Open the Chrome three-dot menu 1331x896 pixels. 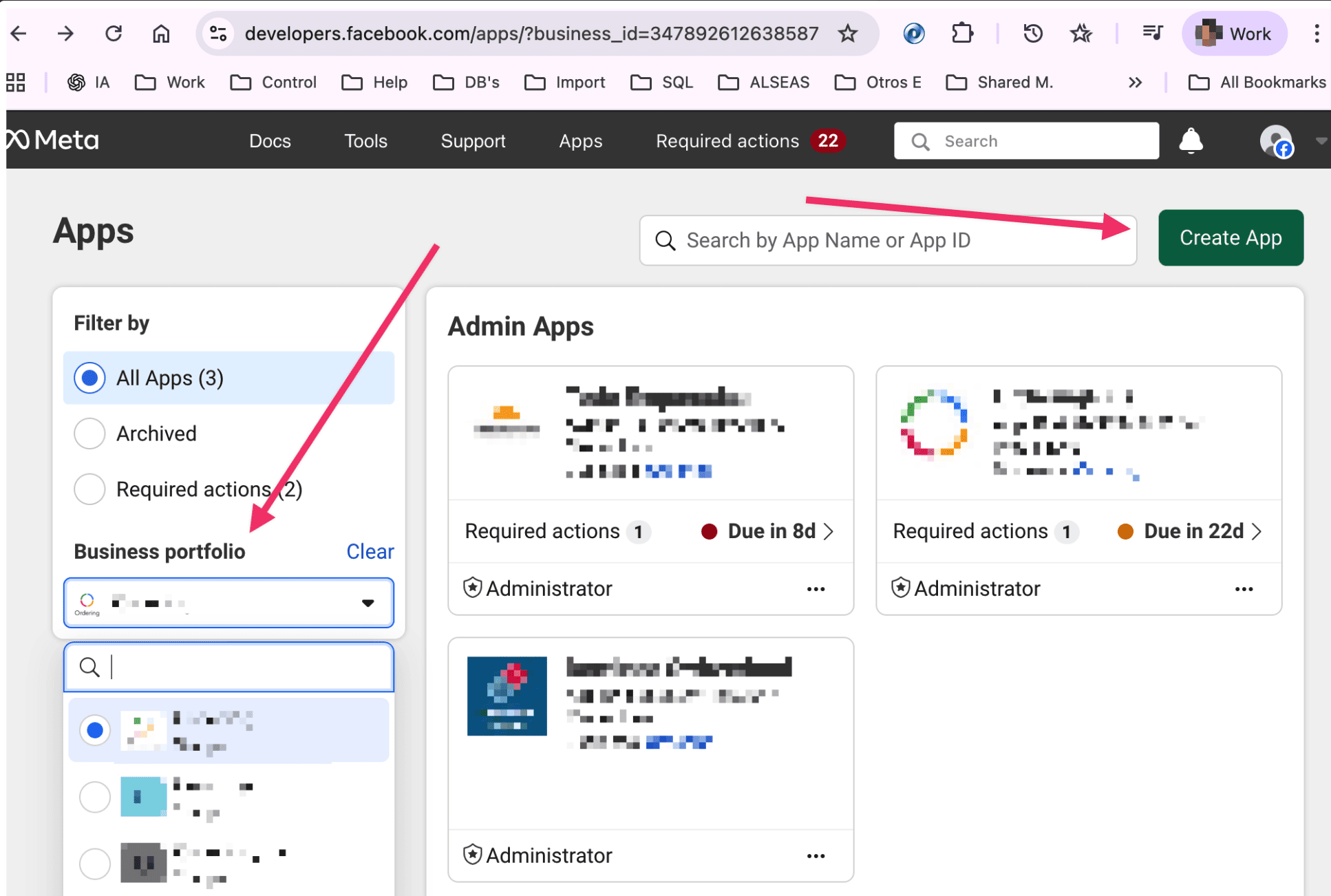point(1316,33)
